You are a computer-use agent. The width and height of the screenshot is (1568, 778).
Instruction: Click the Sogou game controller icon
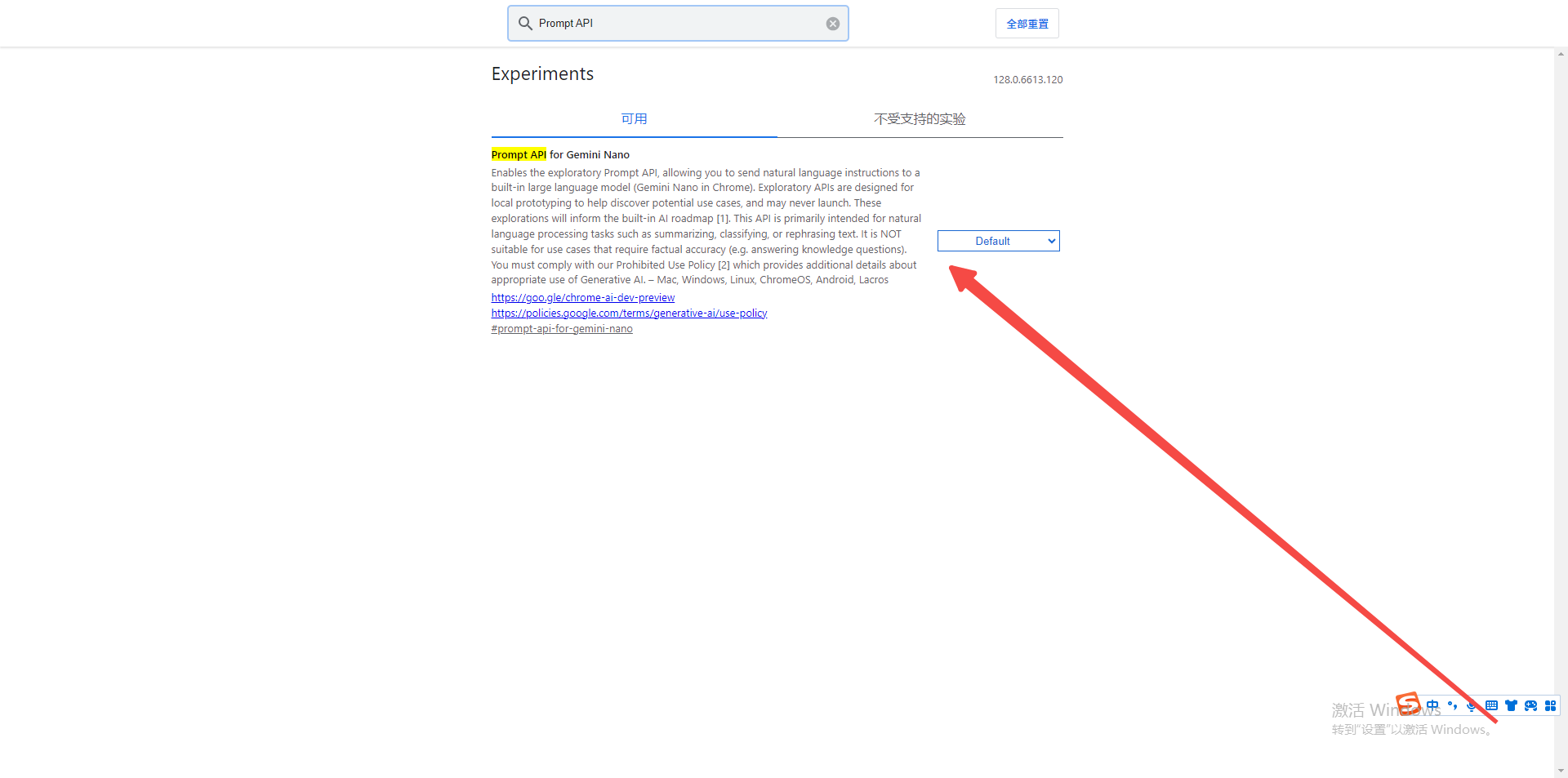pyautogui.click(x=1530, y=705)
